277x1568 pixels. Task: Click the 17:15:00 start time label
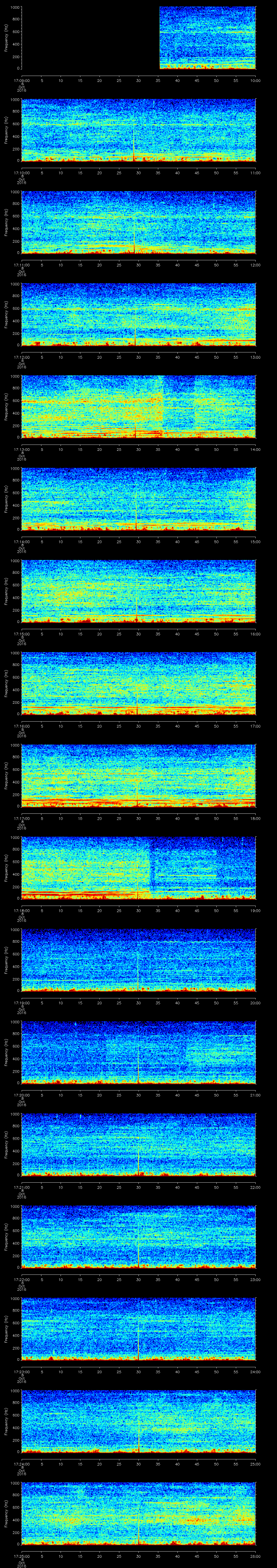(22, 634)
